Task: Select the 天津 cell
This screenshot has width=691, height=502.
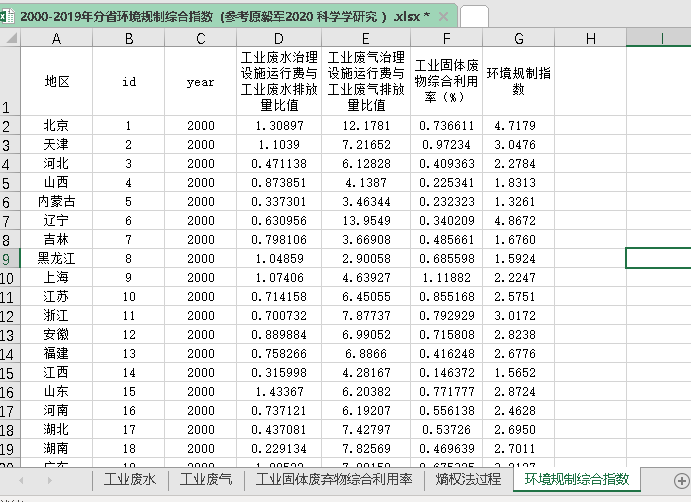Action: click(x=56, y=145)
